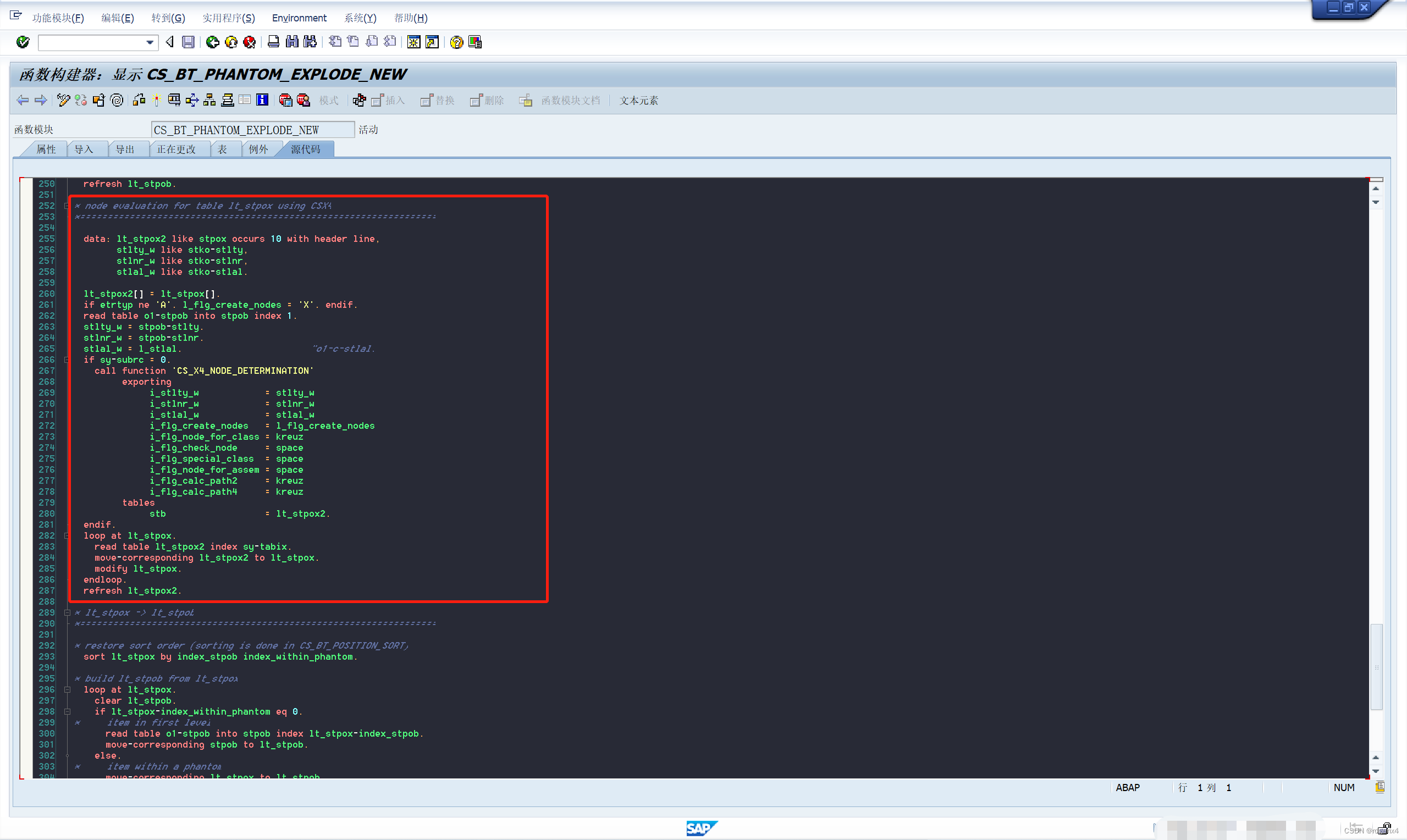The image size is (1407, 840).
Task: Collapse the comment block at line 252
Action: tap(67, 206)
